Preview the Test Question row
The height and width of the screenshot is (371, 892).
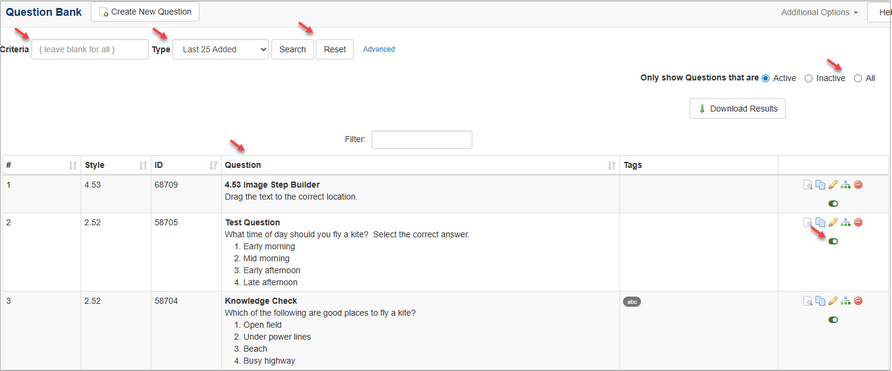[808, 222]
